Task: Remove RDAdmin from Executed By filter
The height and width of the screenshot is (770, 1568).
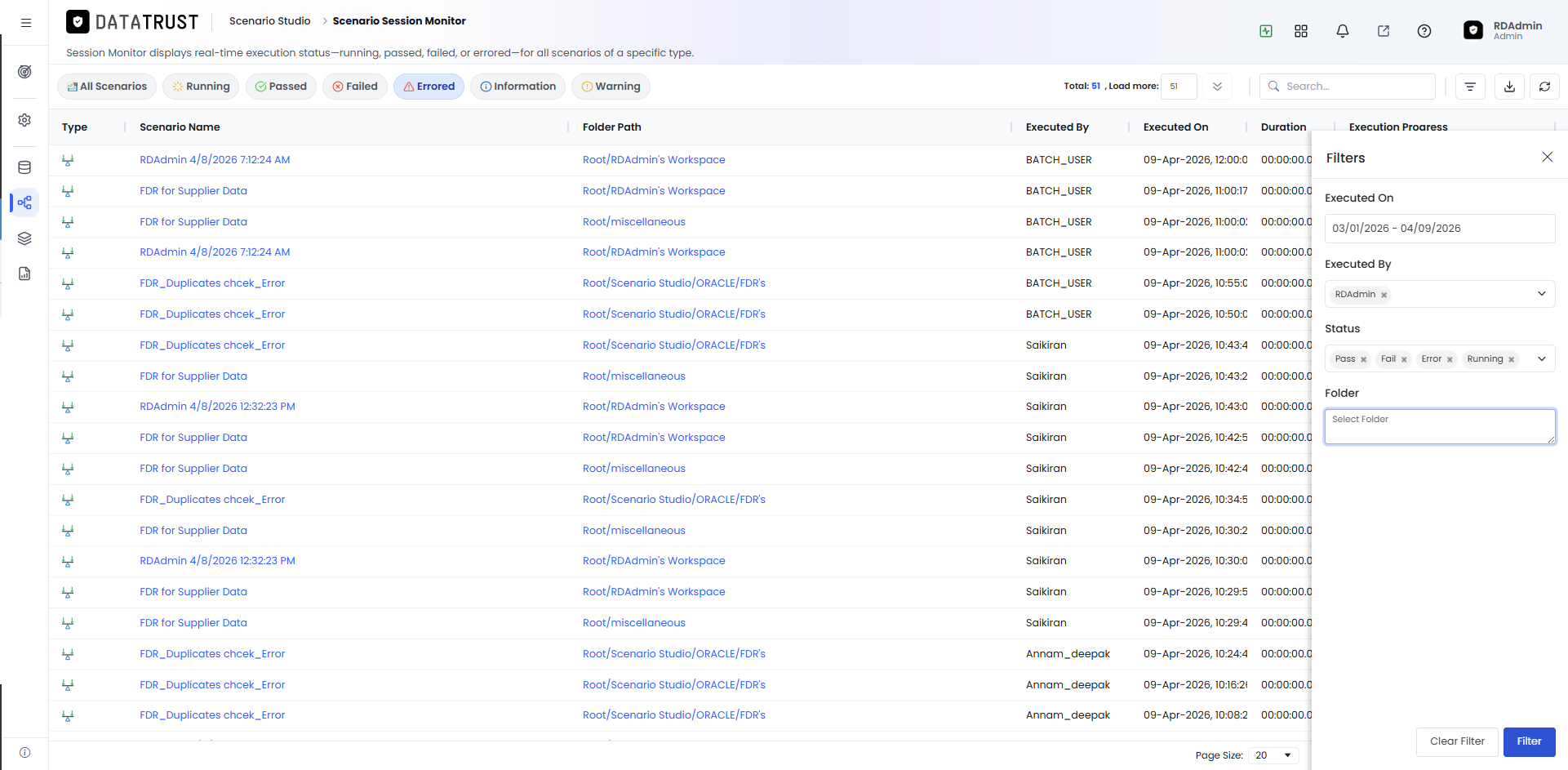Action: [x=1384, y=295]
